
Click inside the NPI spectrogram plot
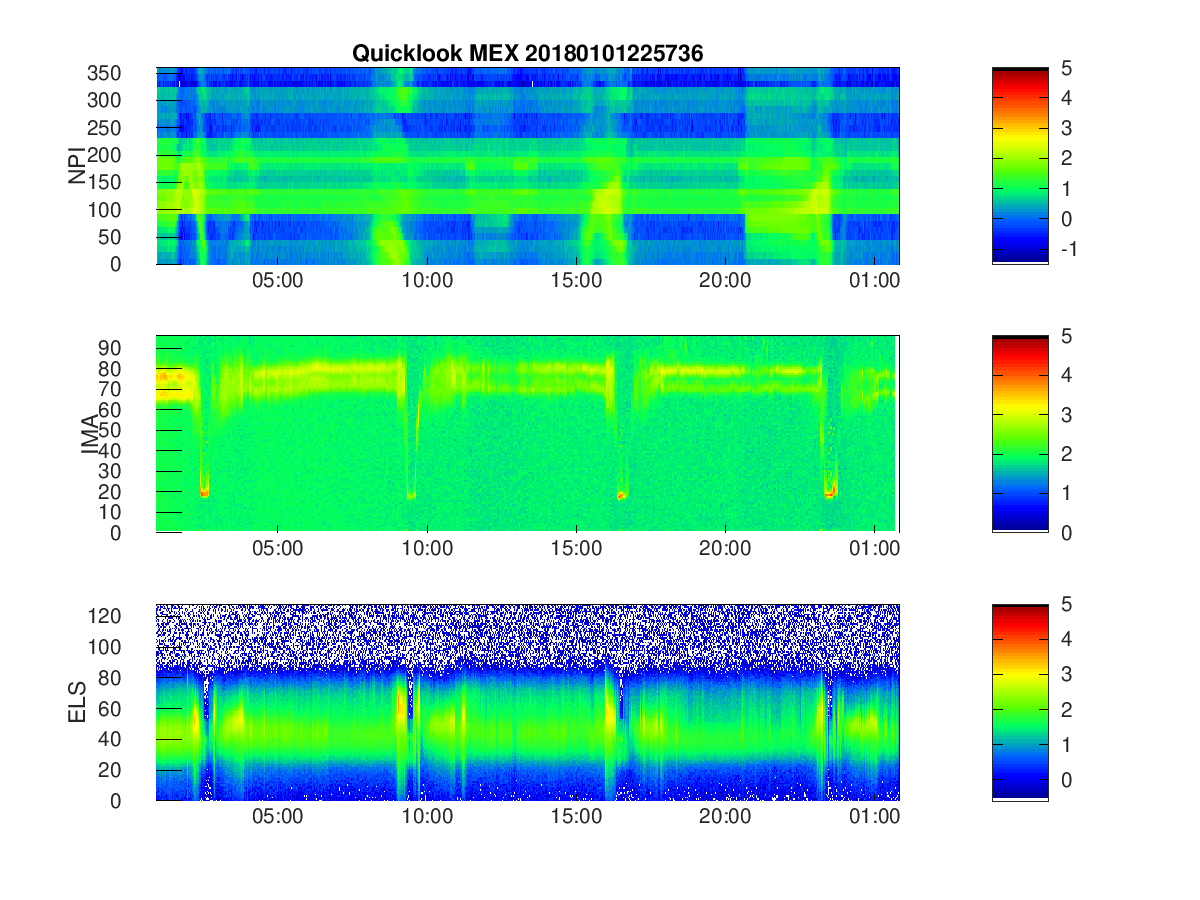(x=528, y=165)
